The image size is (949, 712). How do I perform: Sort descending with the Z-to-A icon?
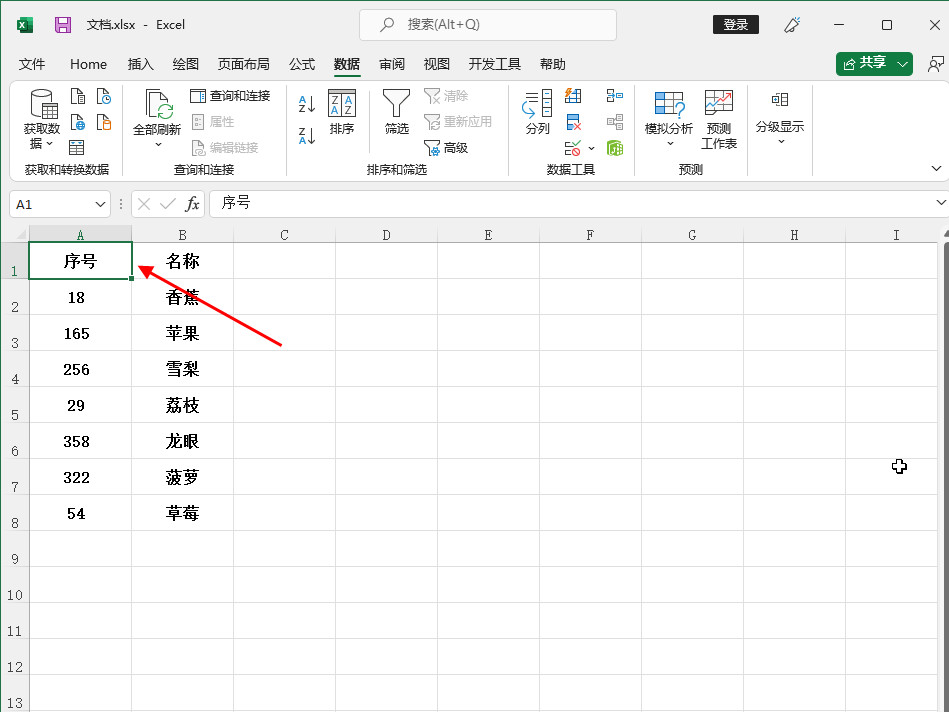coord(307,135)
